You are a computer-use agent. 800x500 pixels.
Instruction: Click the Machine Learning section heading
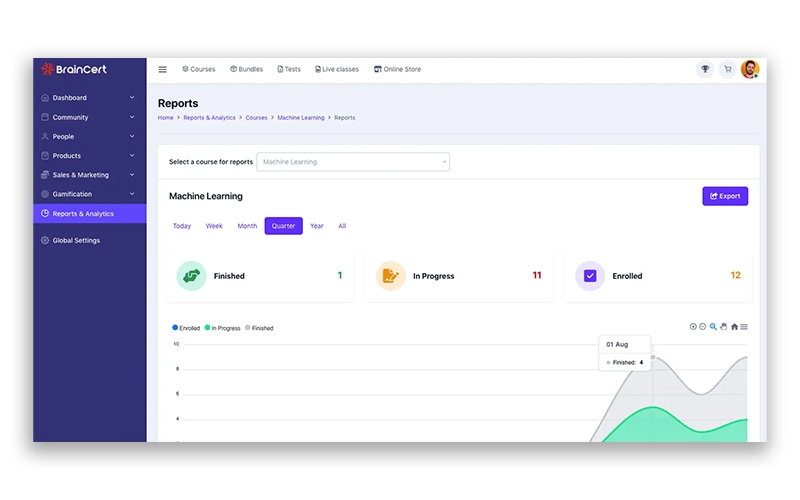[206, 196]
